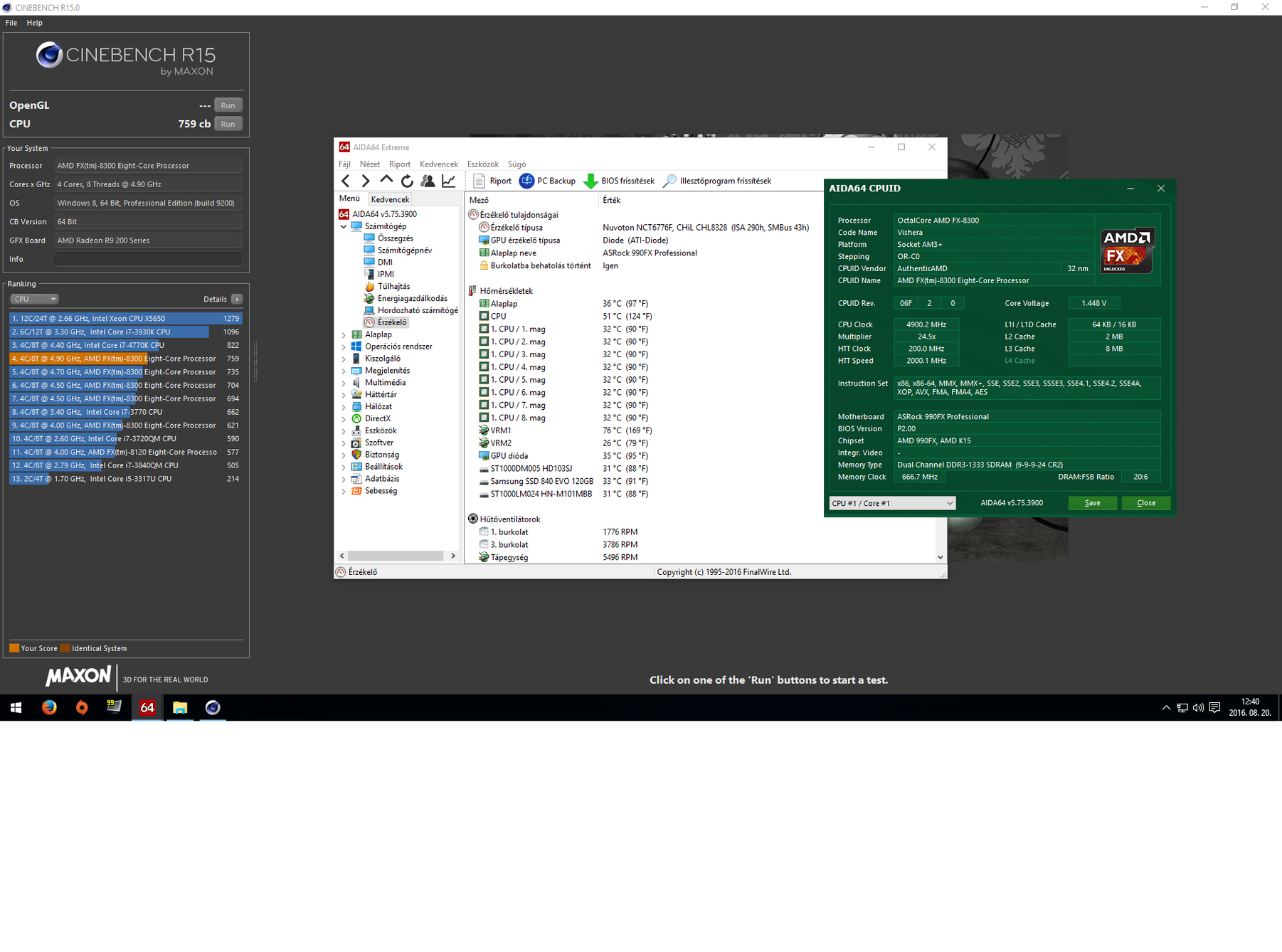Switch to the Menü tab in AIDA64 sidebar
The image size is (1282, 952).
(349, 199)
